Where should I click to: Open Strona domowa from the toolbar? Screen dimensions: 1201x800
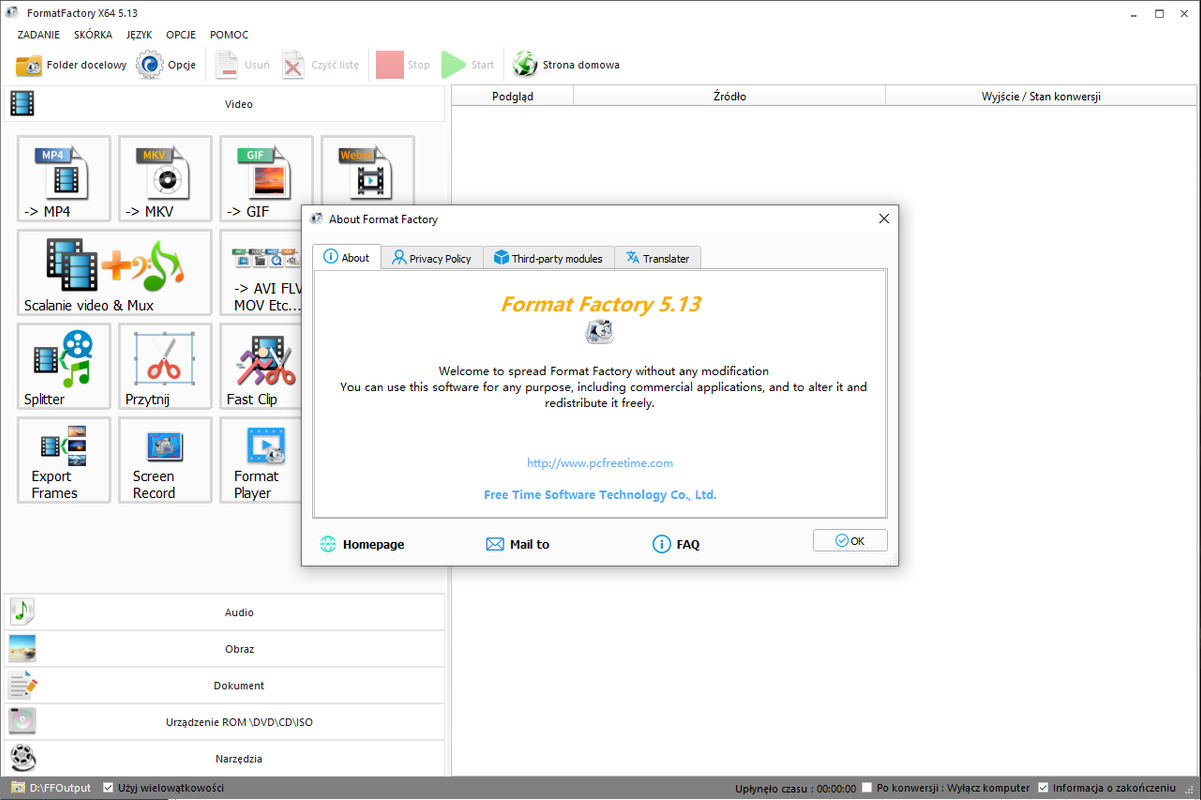pyautogui.click(x=566, y=65)
